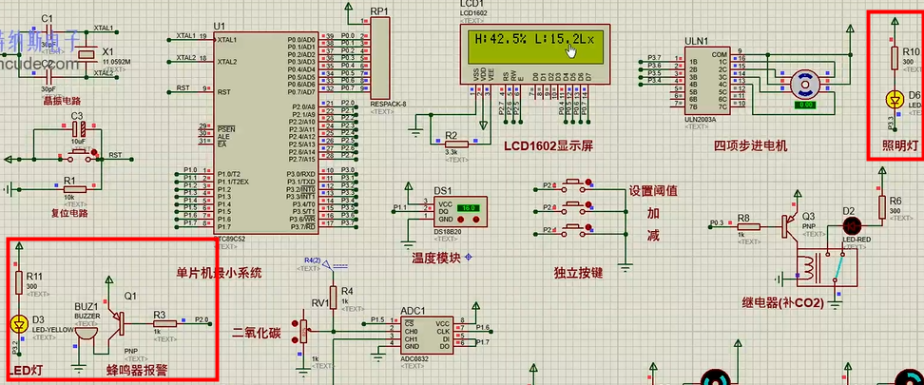The image size is (924, 385).
Task: Select the U1 microcontroller chip body
Action: 266,133
